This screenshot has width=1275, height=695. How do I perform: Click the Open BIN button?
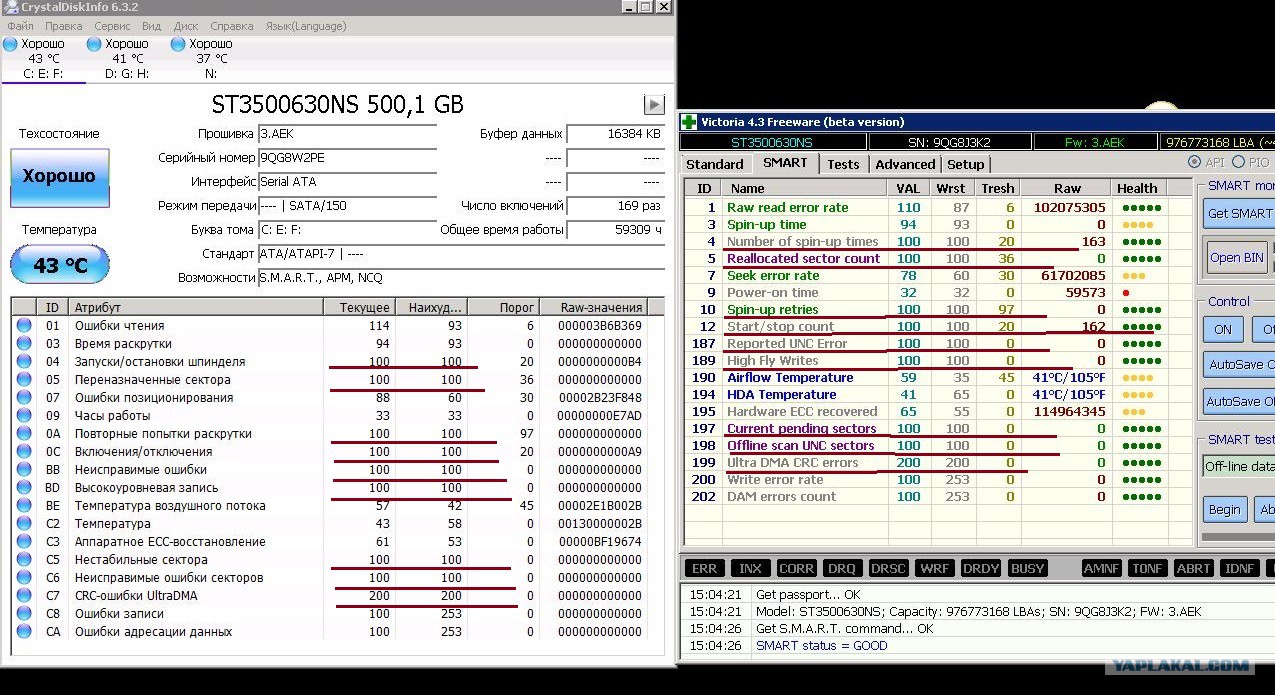(1238, 257)
